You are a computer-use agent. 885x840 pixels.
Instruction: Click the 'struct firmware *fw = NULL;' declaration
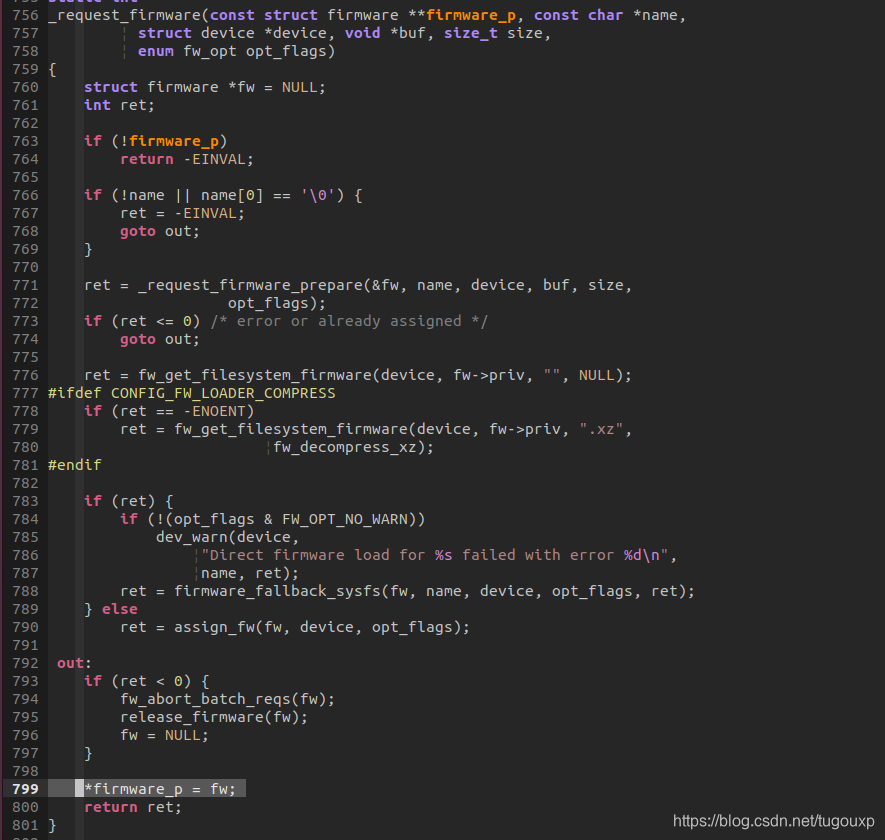[205, 88]
